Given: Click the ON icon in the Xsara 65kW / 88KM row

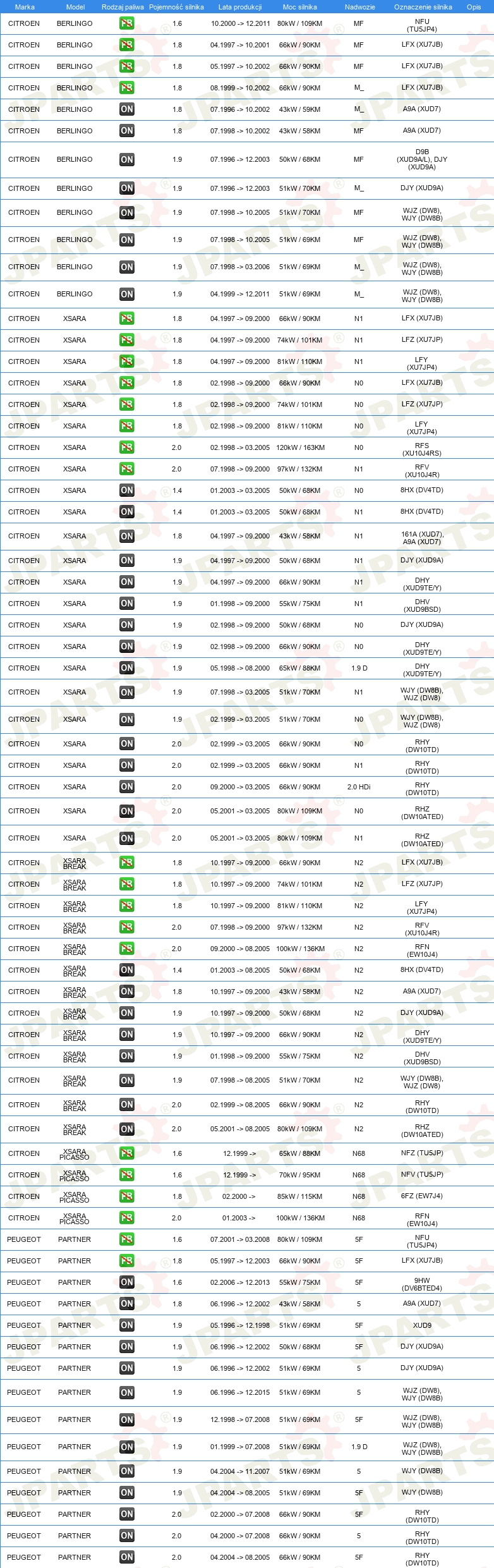Looking at the screenshot, I should (x=126, y=668).
